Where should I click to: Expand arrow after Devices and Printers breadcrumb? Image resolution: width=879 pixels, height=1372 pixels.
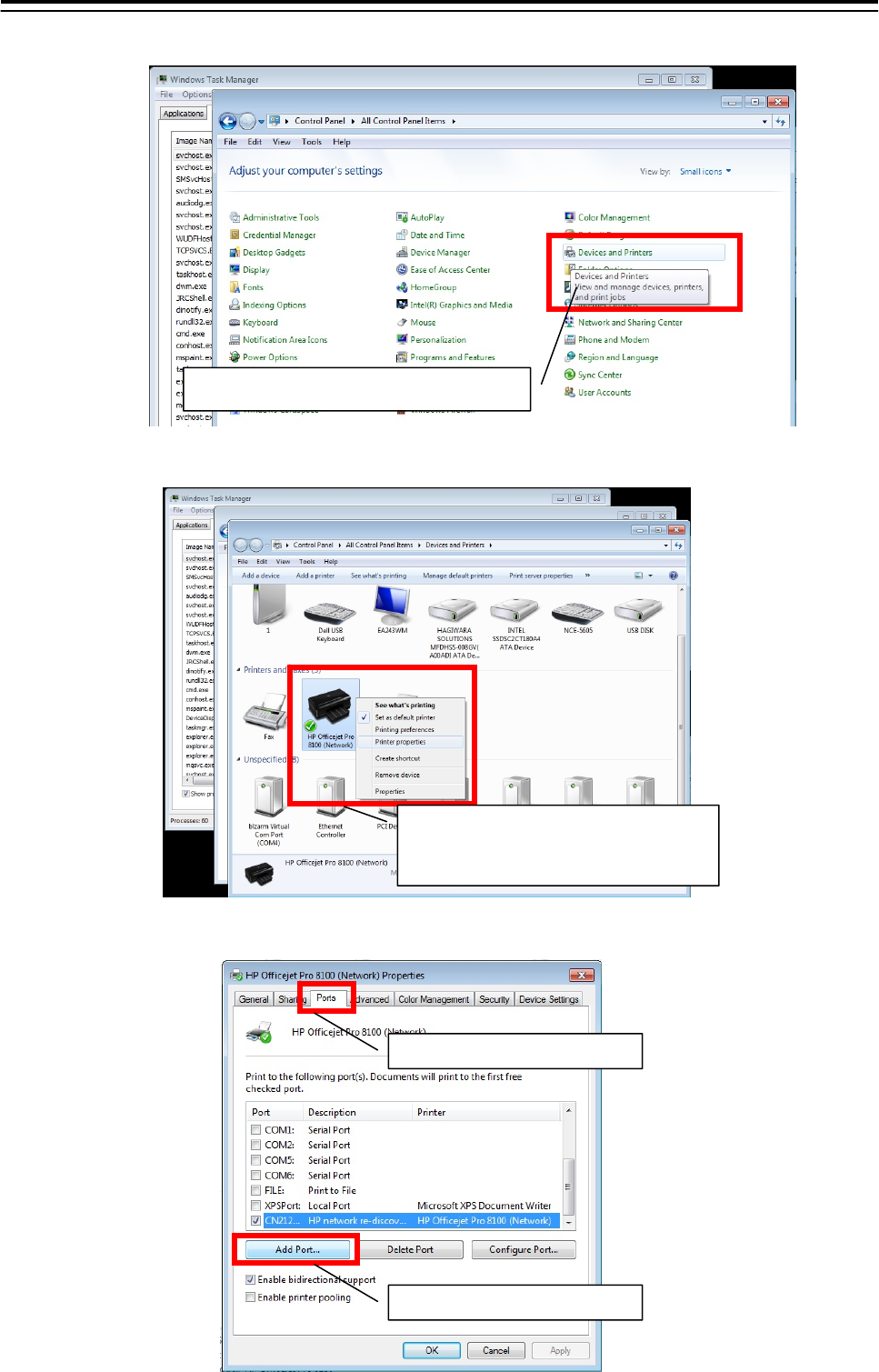[x=491, y=546]
